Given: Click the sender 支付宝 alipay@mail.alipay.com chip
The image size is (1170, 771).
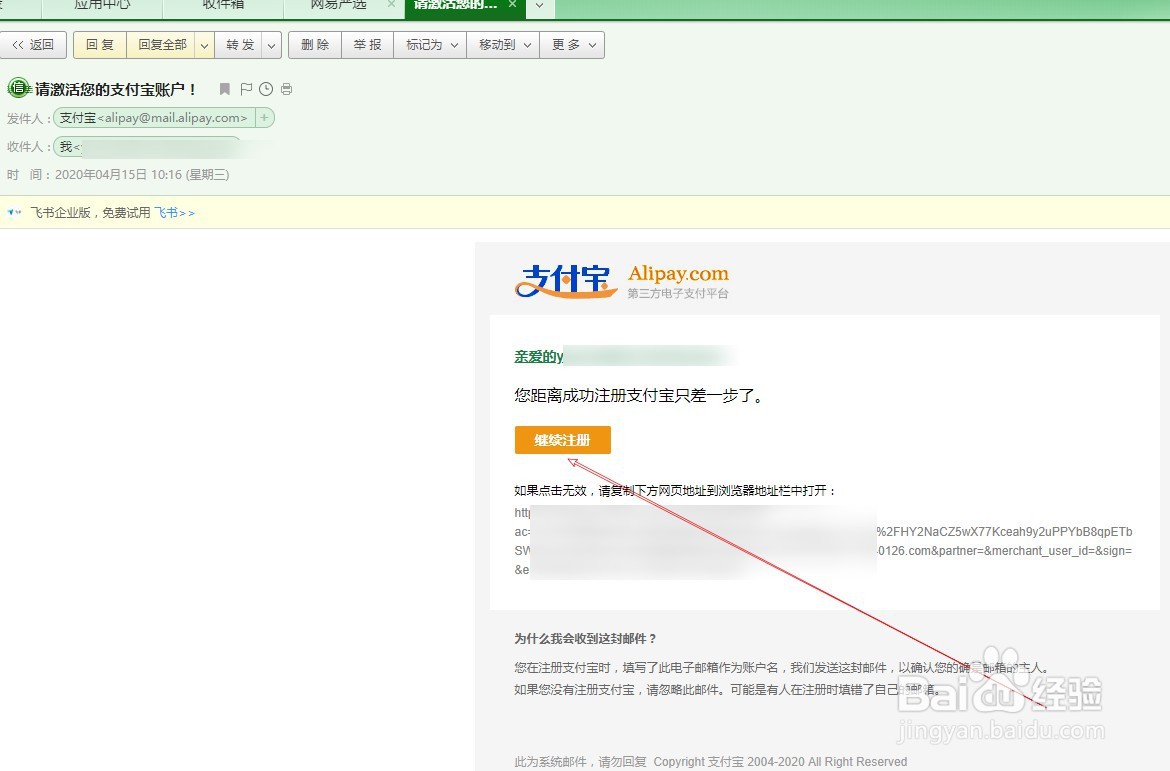Looking at the screenshot, I should click(x=154, y=118).
